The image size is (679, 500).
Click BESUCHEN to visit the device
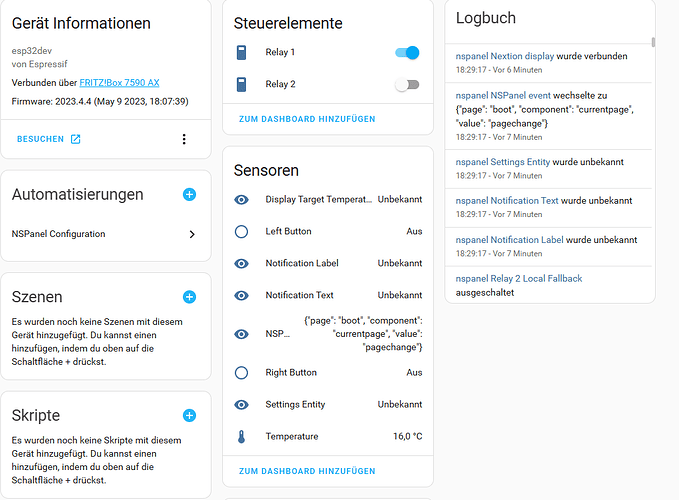[48, 139]
